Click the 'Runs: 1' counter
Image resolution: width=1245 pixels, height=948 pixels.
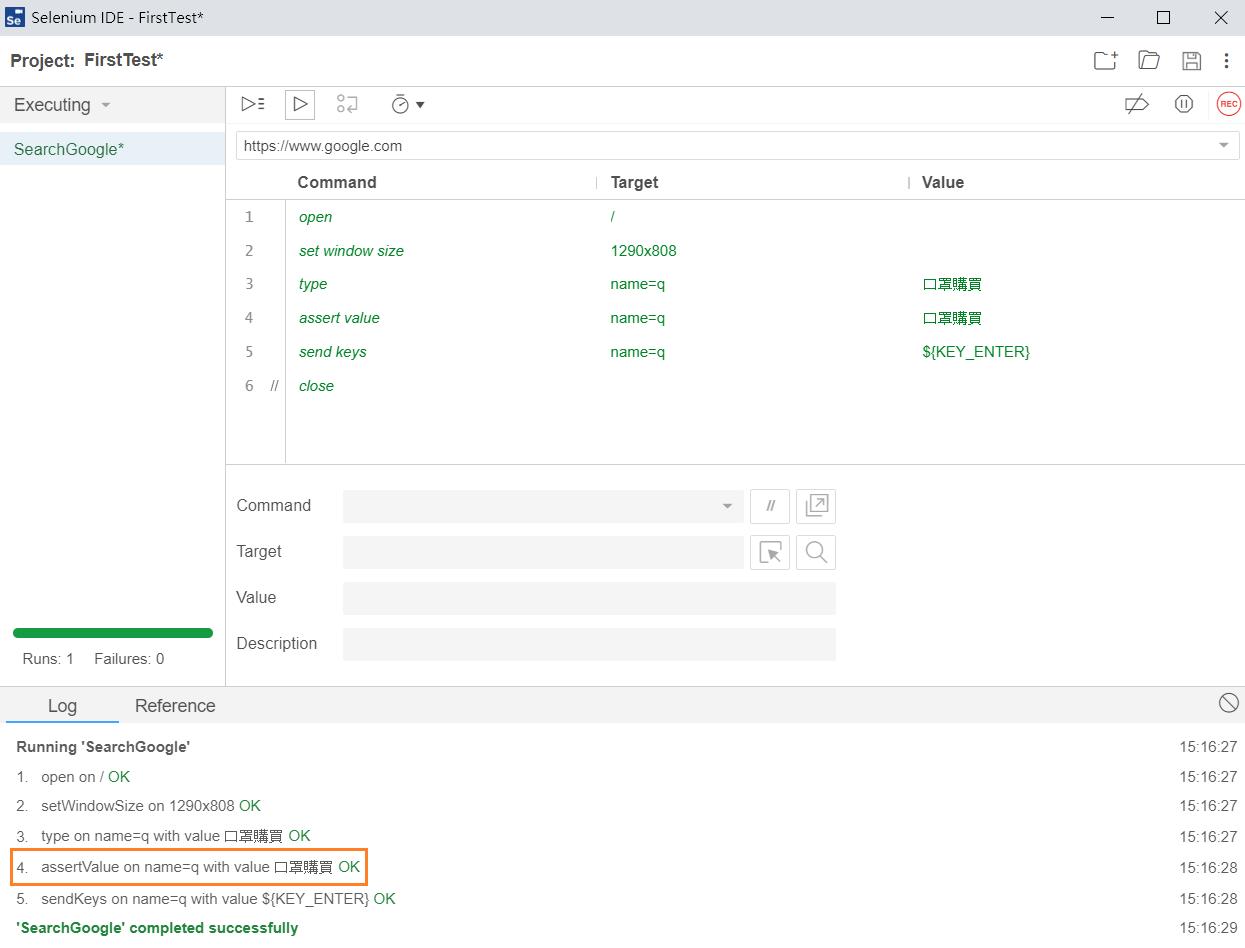tap(48, 659)
